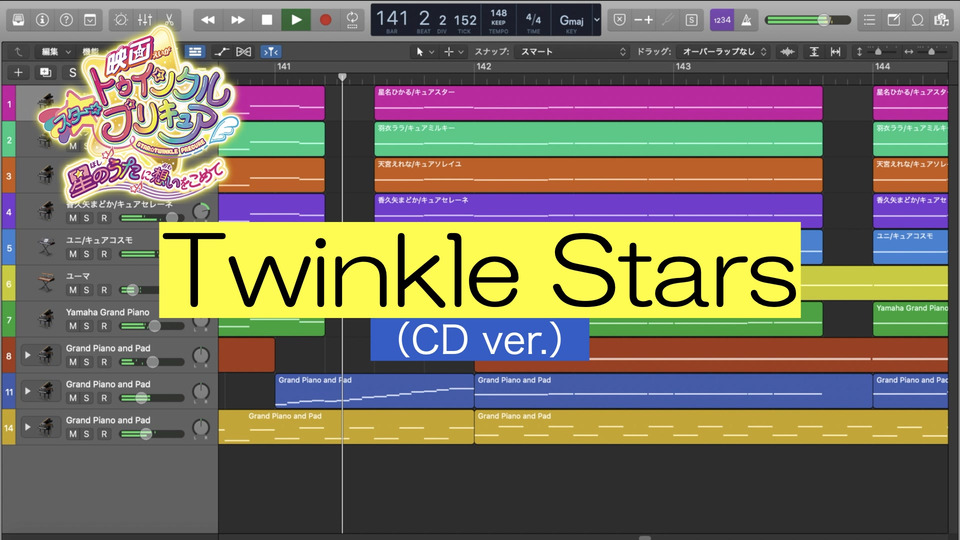Open the Quick Help question icon

66,20
